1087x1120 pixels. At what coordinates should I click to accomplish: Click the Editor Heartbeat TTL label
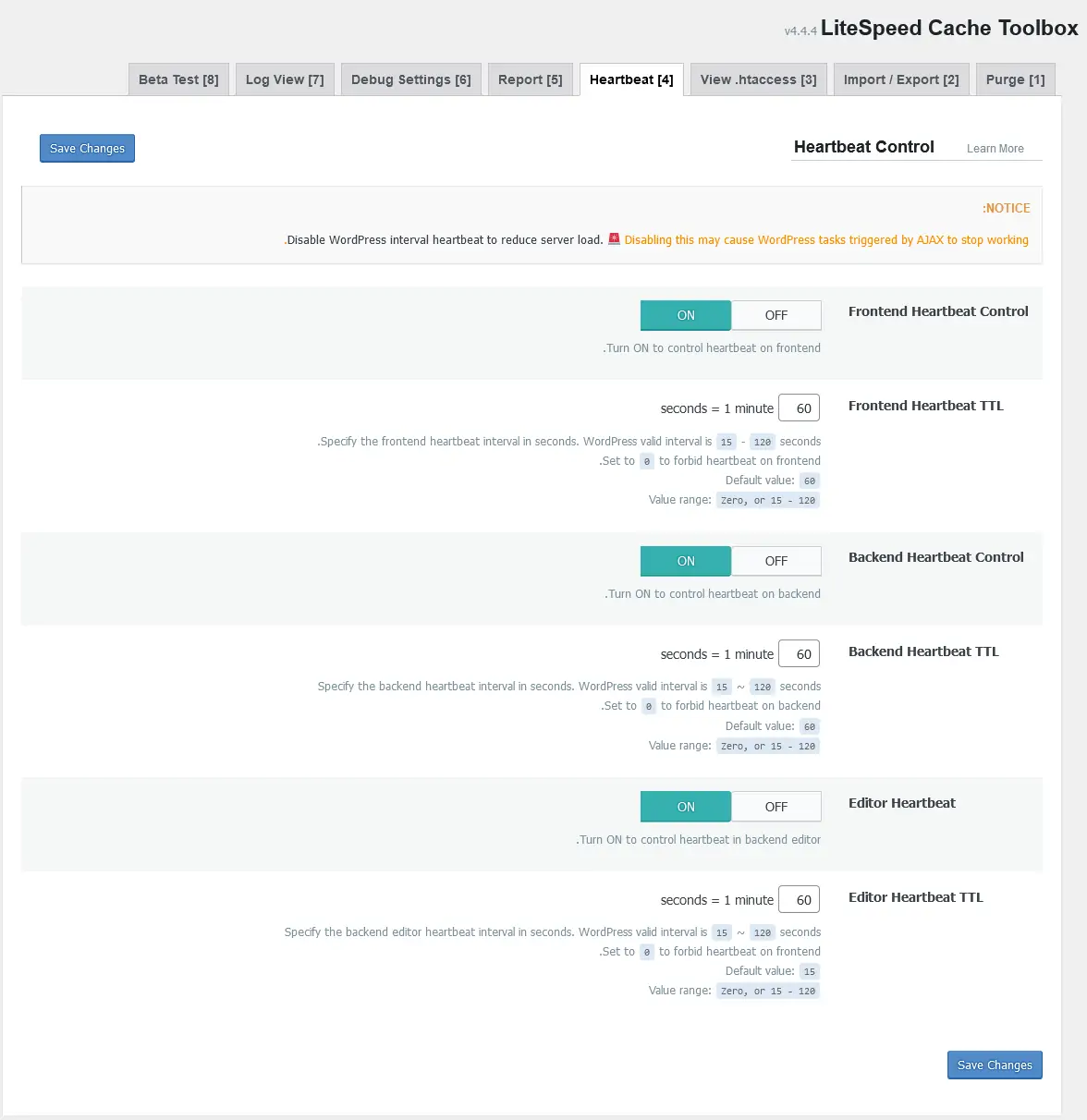pos(916,897)
